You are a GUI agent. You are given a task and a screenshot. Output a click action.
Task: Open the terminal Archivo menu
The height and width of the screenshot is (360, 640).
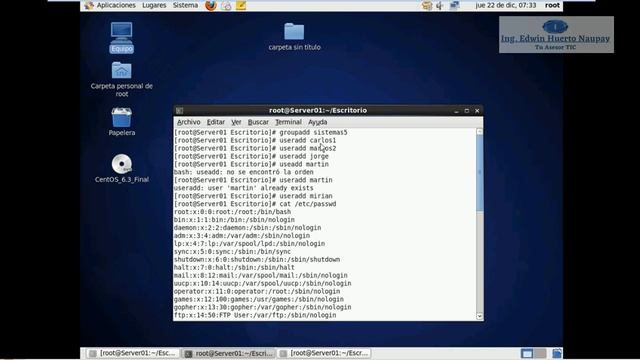pos(189,122)
